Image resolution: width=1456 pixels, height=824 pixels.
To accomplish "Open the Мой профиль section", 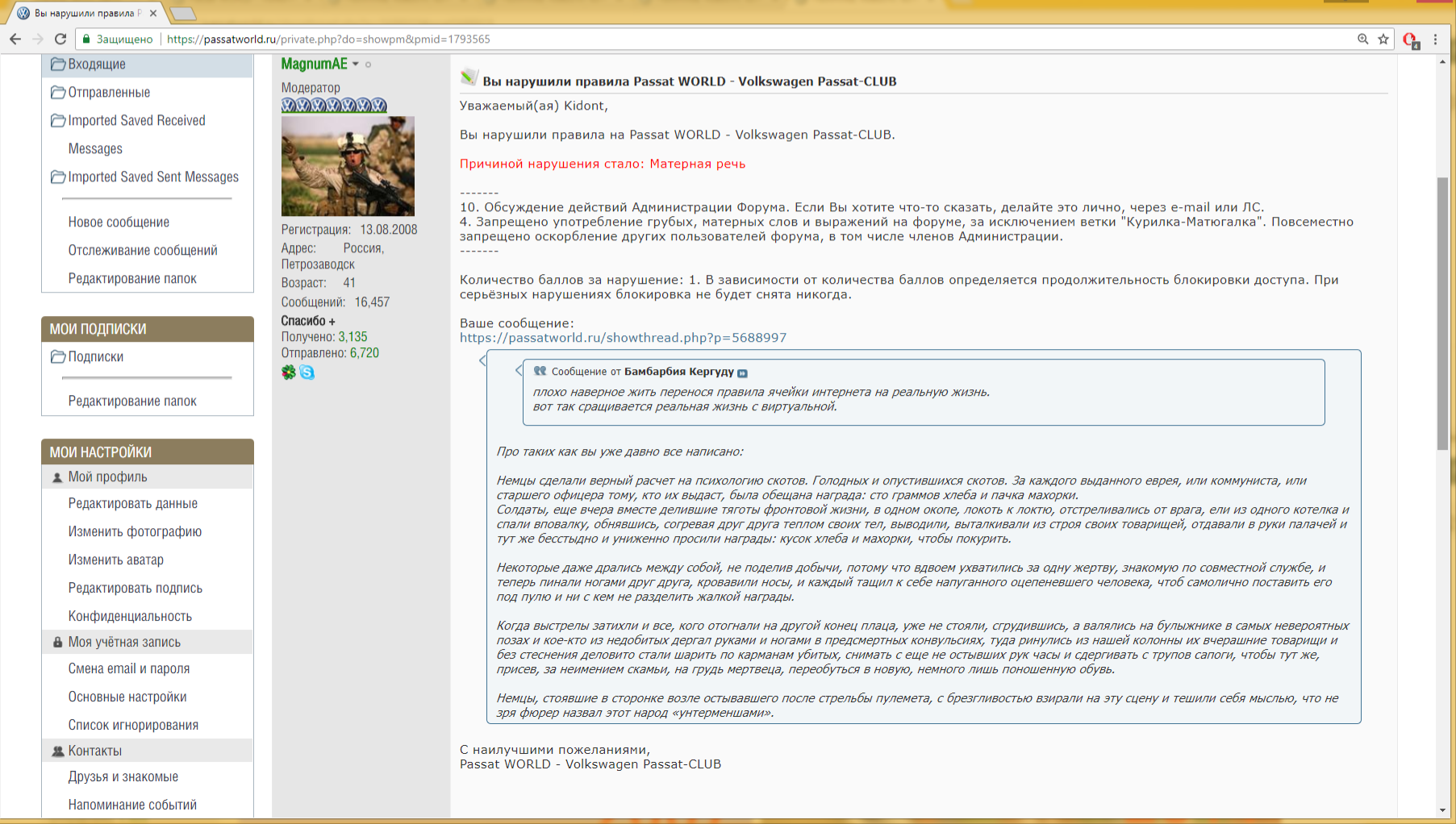I will [x=107, y=477].
